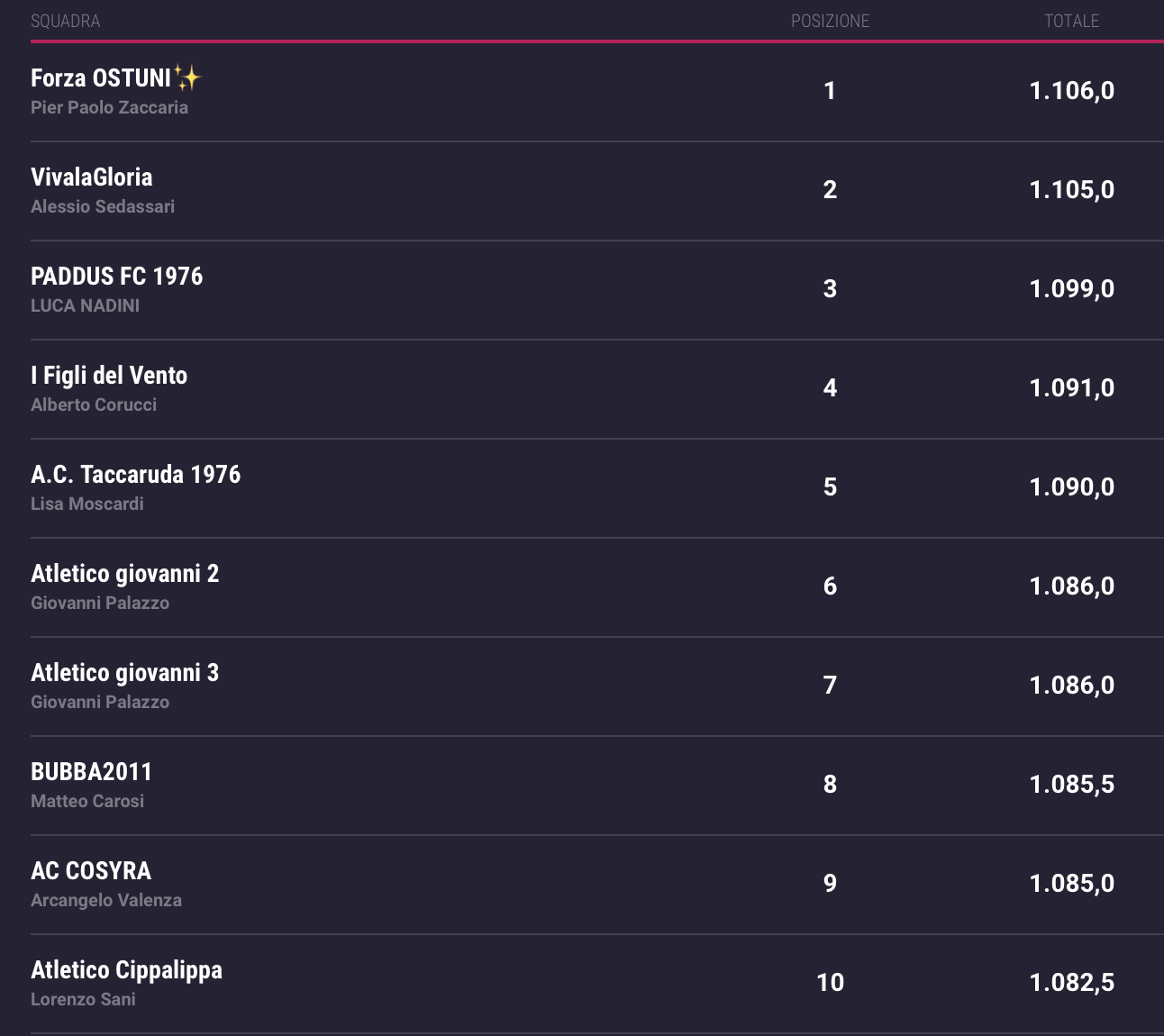Open A.C. Taccaruda 1976 team
1164x1036 pixels.
(x=135, y=475)
